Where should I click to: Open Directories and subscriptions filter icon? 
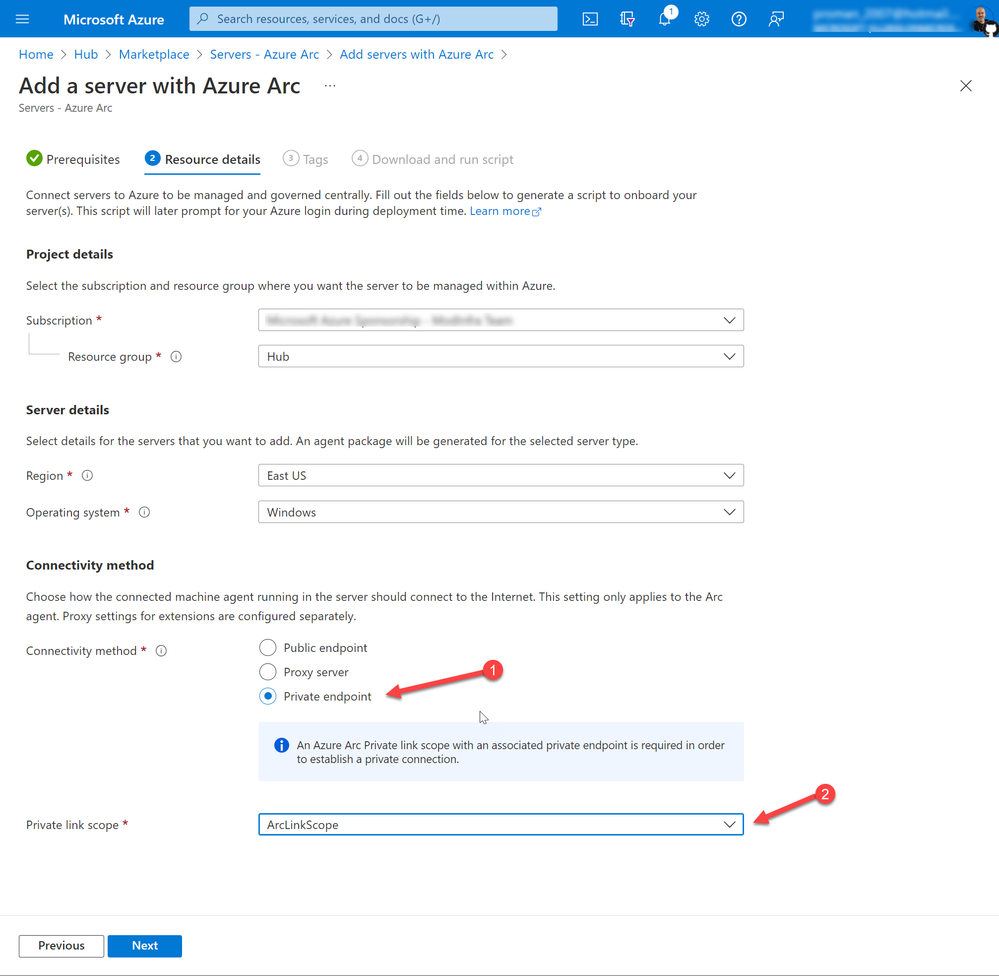click(x=628, y=19)
